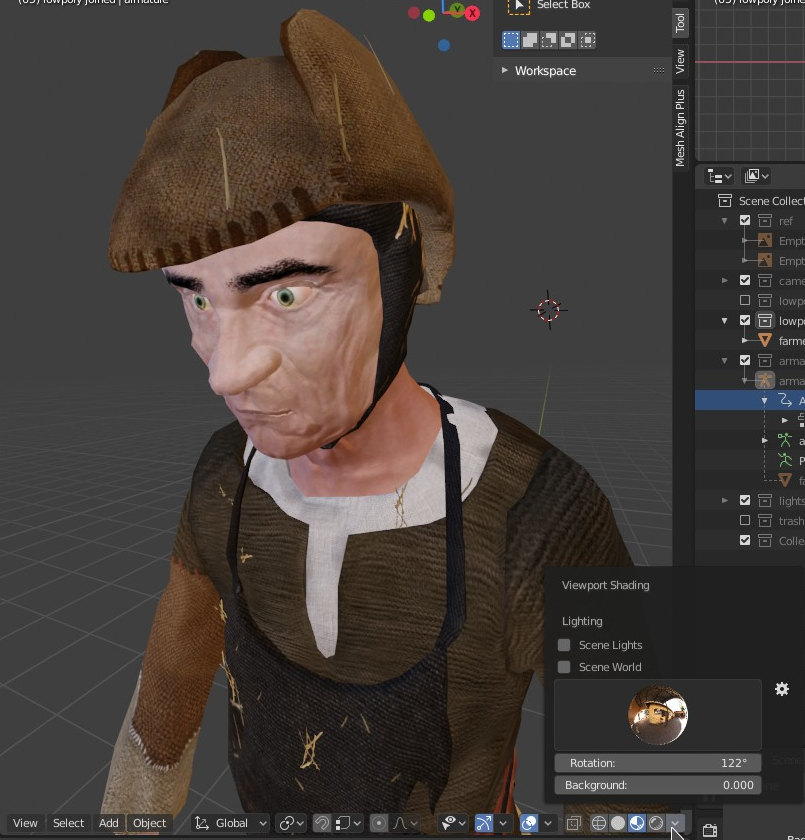Open the snapping options dropdown
The width and height of the screenshot is (805, 840).
tap(348, 823)
